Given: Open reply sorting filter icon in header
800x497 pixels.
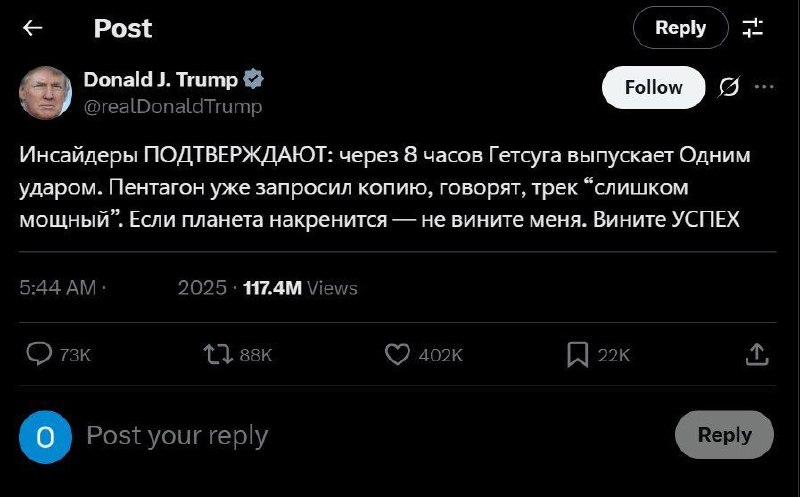Looking at the screenshot, I should point(753,28).
